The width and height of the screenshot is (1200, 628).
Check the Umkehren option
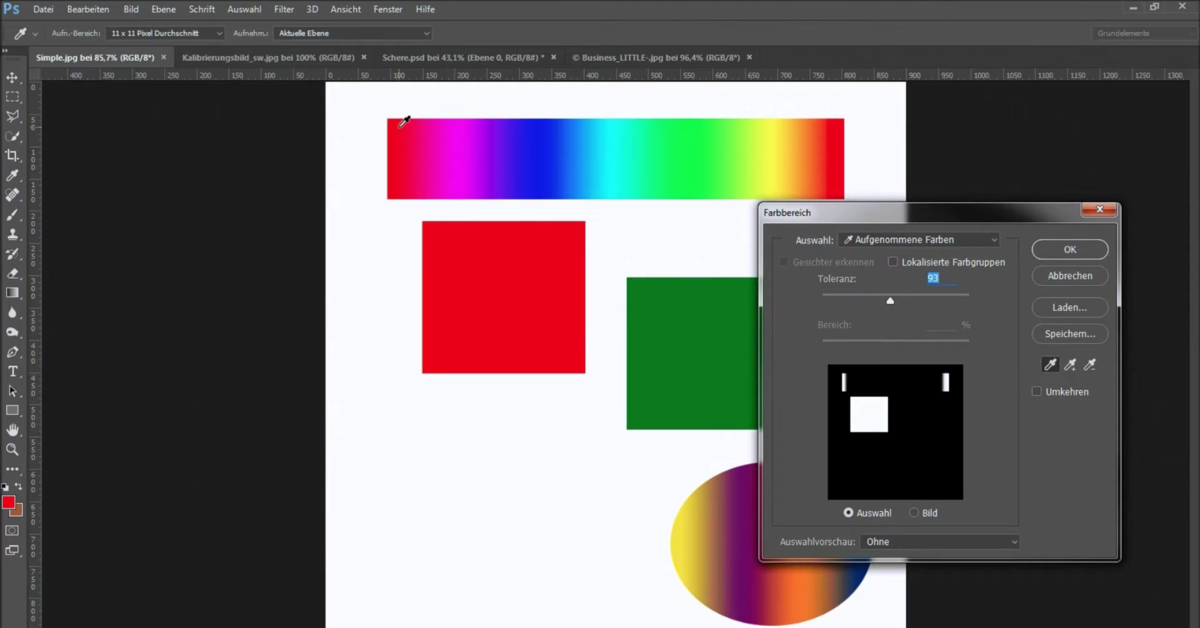[1037, 391]
